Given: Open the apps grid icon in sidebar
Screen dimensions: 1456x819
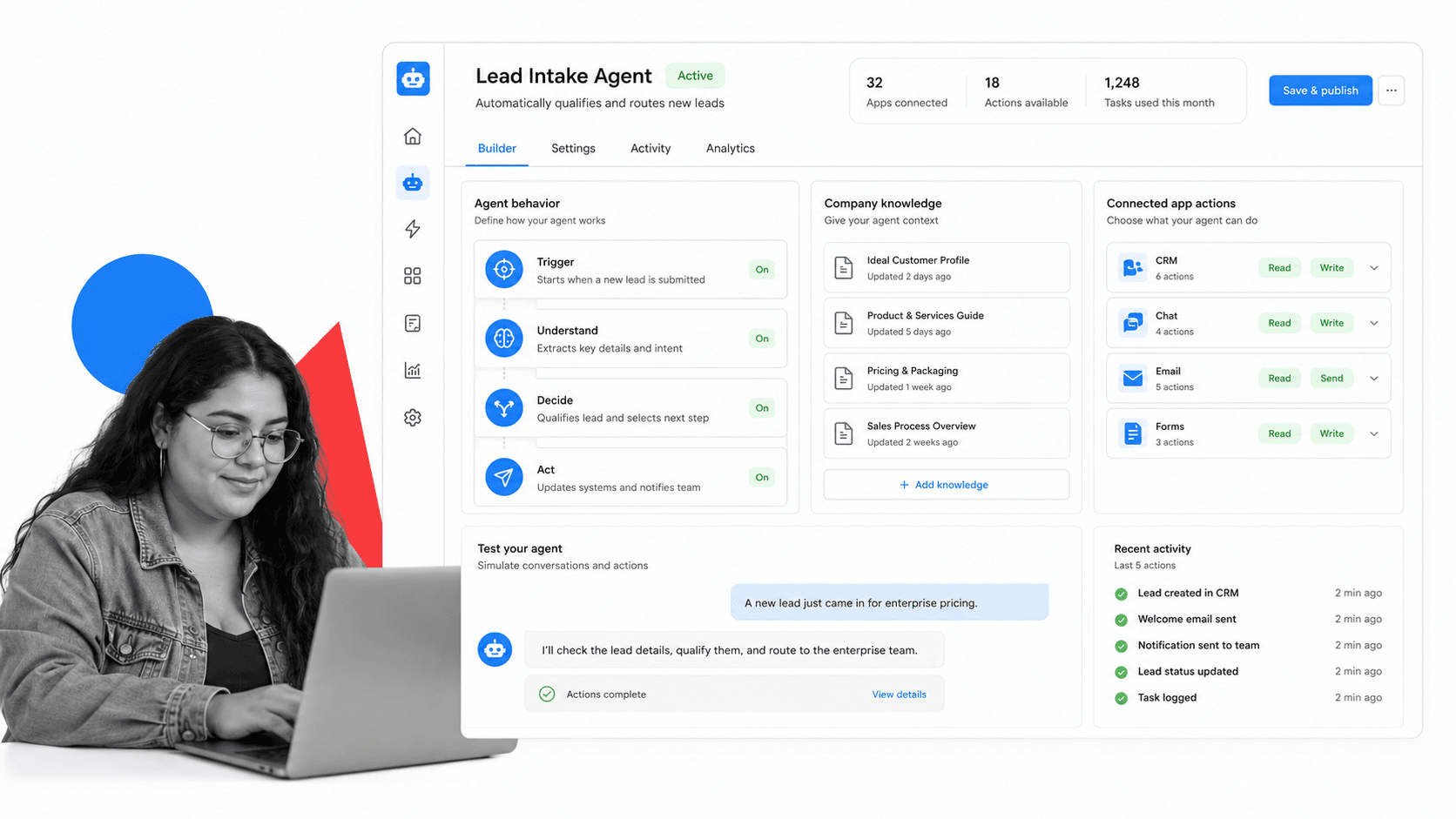Looking at the screenshot, I should tap(413, 276).
